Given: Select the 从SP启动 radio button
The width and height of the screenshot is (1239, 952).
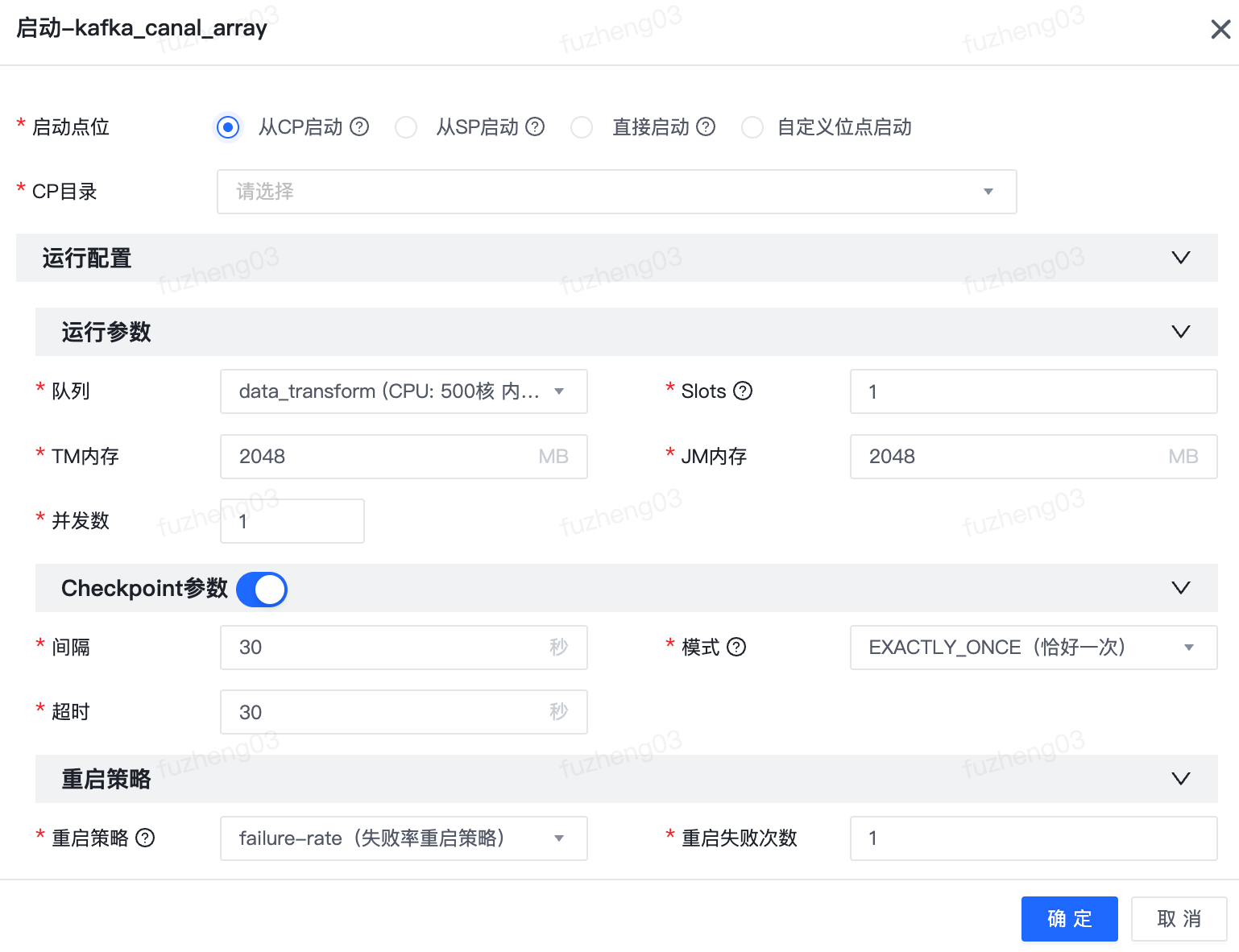Looking at the screenshot, I should click(x=406, y=127).
